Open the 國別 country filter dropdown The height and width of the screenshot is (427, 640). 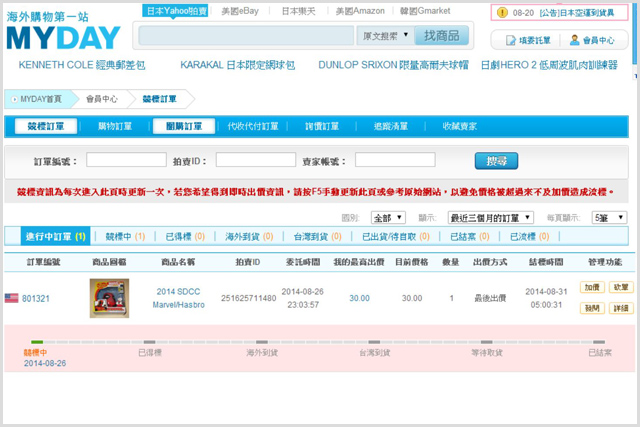tap(387, 217)
